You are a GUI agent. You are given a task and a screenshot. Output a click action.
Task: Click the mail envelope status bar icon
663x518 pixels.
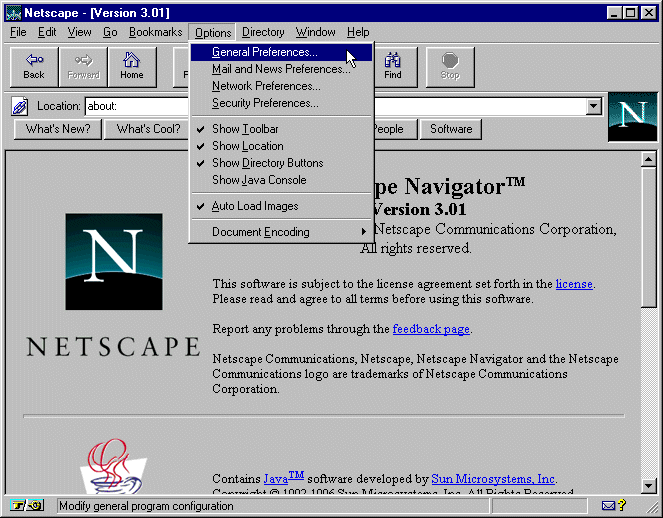coord(608,505)
